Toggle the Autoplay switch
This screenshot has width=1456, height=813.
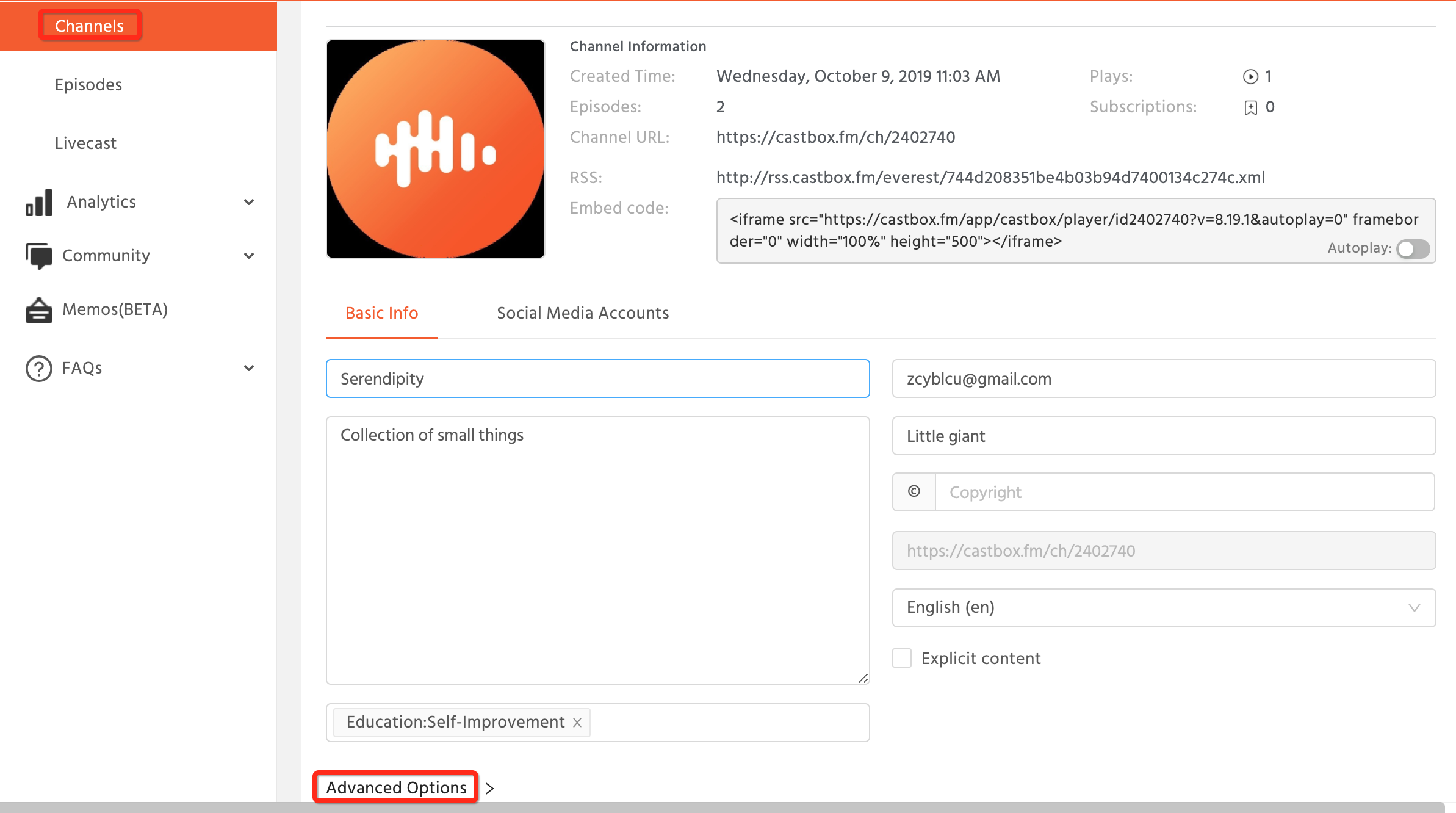point(1413,249)
